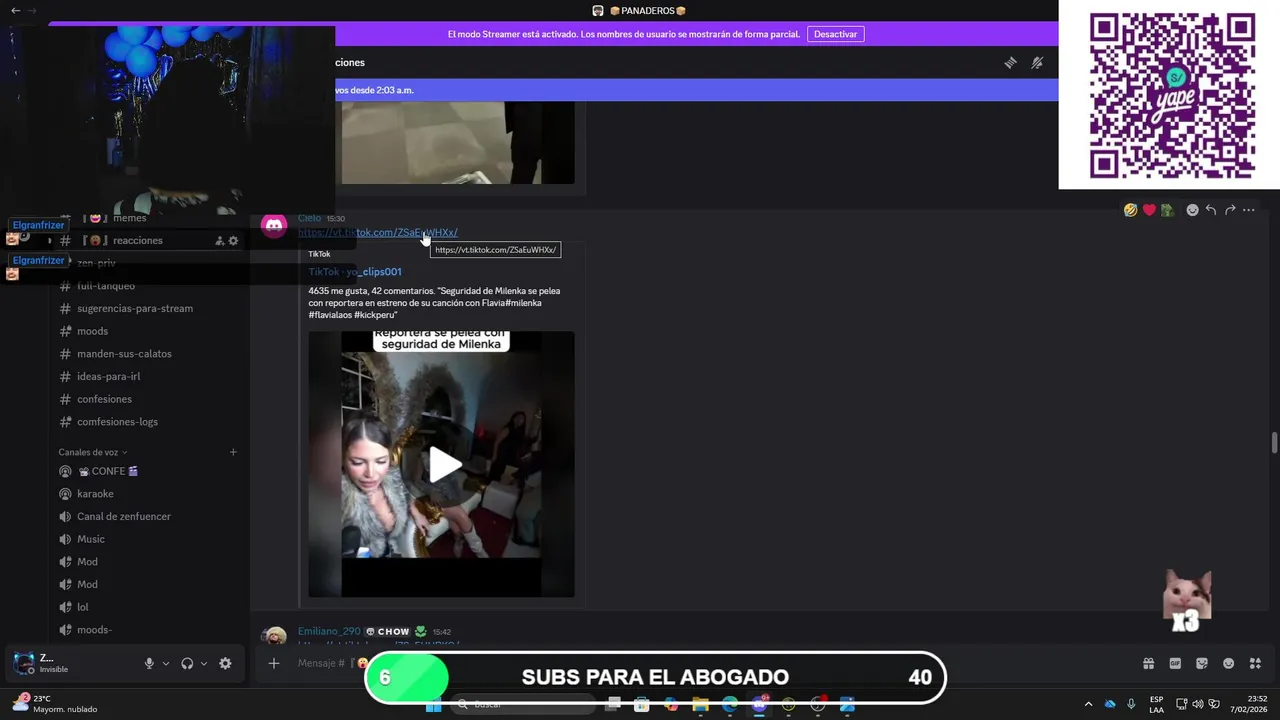Create invite for reacciones channel
Image resolution: width=1280 pixels, height=720 pixels.
tap(219, 241)
